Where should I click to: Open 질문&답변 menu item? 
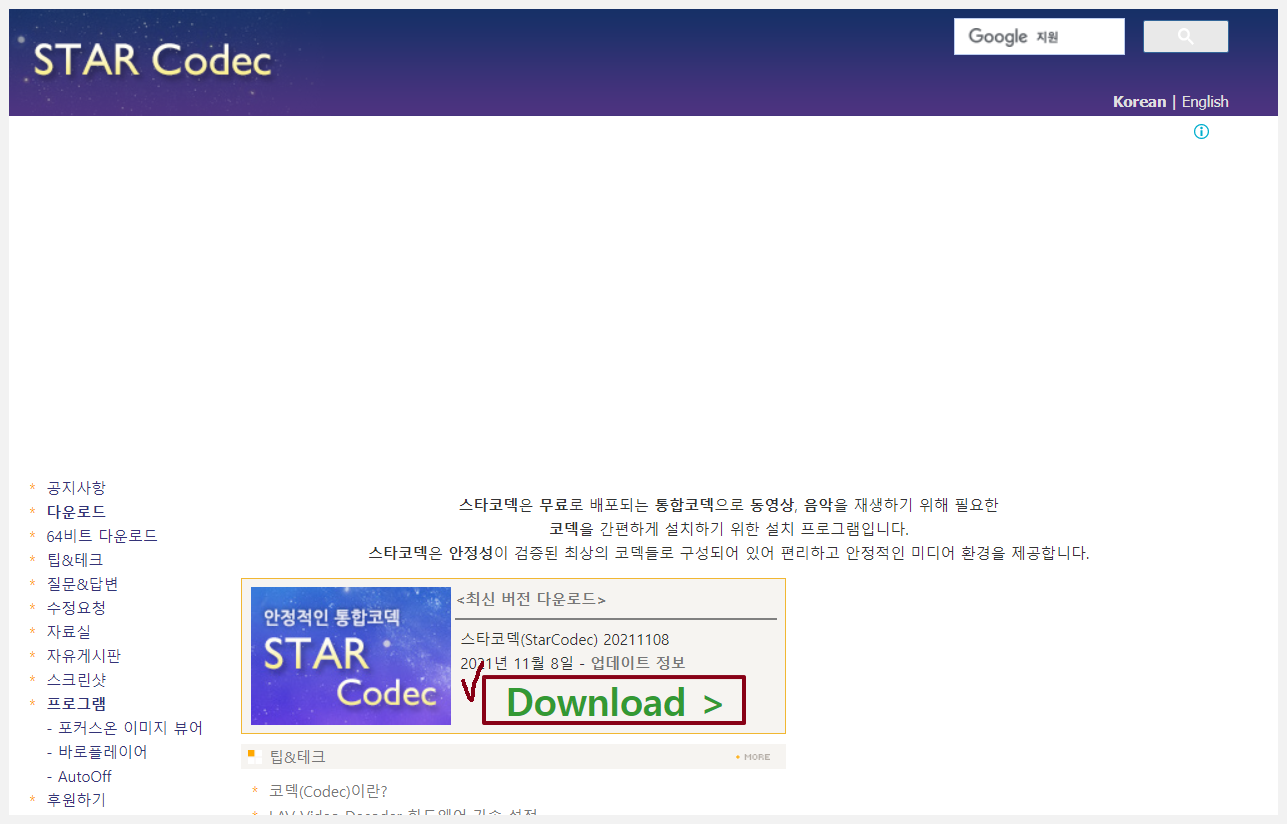tap(83, 584)
